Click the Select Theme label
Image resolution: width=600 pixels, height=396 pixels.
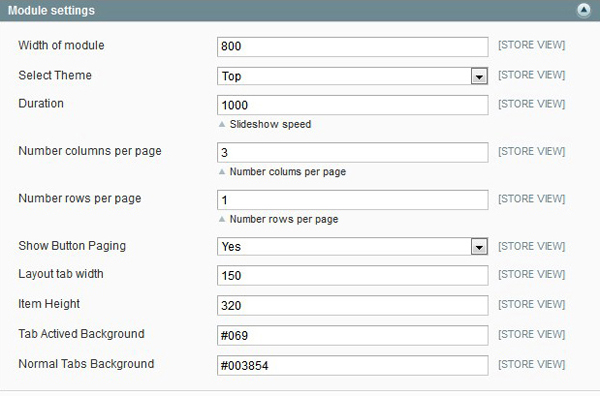tap(55, 75)
